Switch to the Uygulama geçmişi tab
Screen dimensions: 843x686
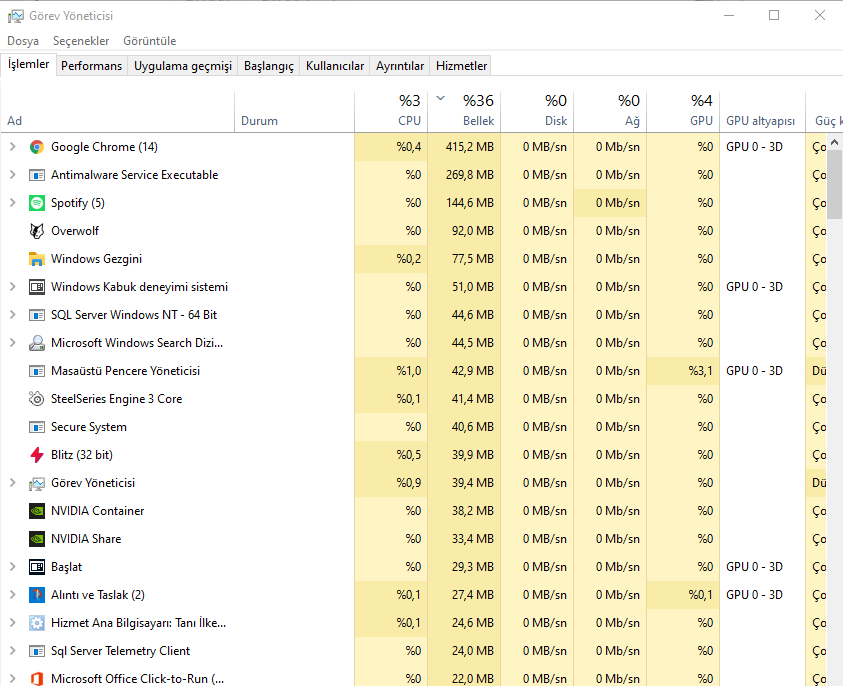[x=183, y=66]
